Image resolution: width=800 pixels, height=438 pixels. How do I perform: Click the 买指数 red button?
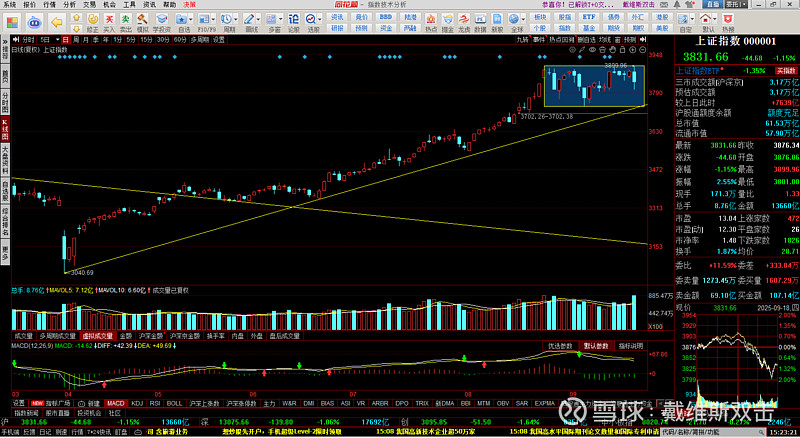[x=786, y=71]
